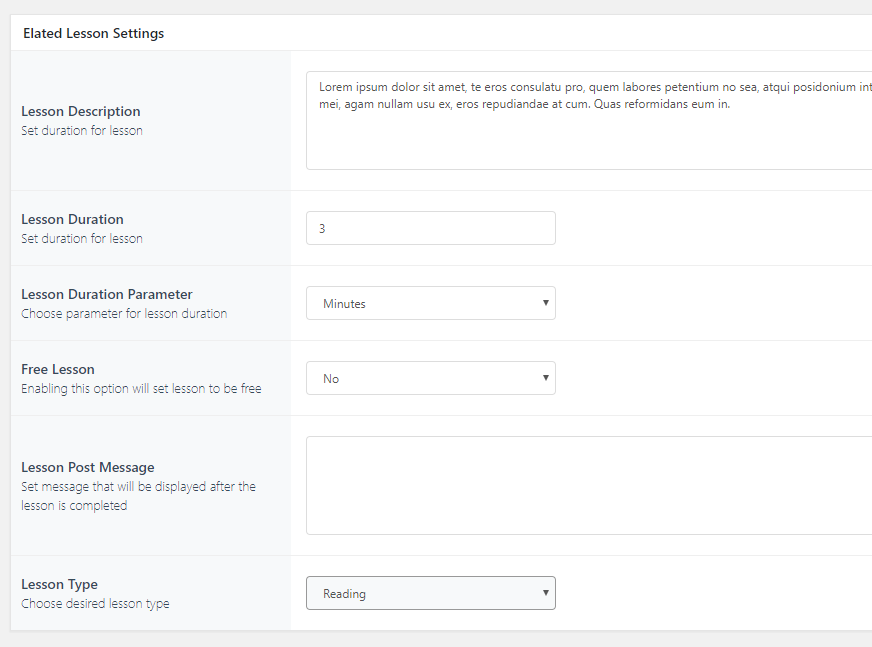872x647 pixels.
Task: Click the Lesson Duration Parameter label
Action: pyautogui.click(x=107, y=294)
